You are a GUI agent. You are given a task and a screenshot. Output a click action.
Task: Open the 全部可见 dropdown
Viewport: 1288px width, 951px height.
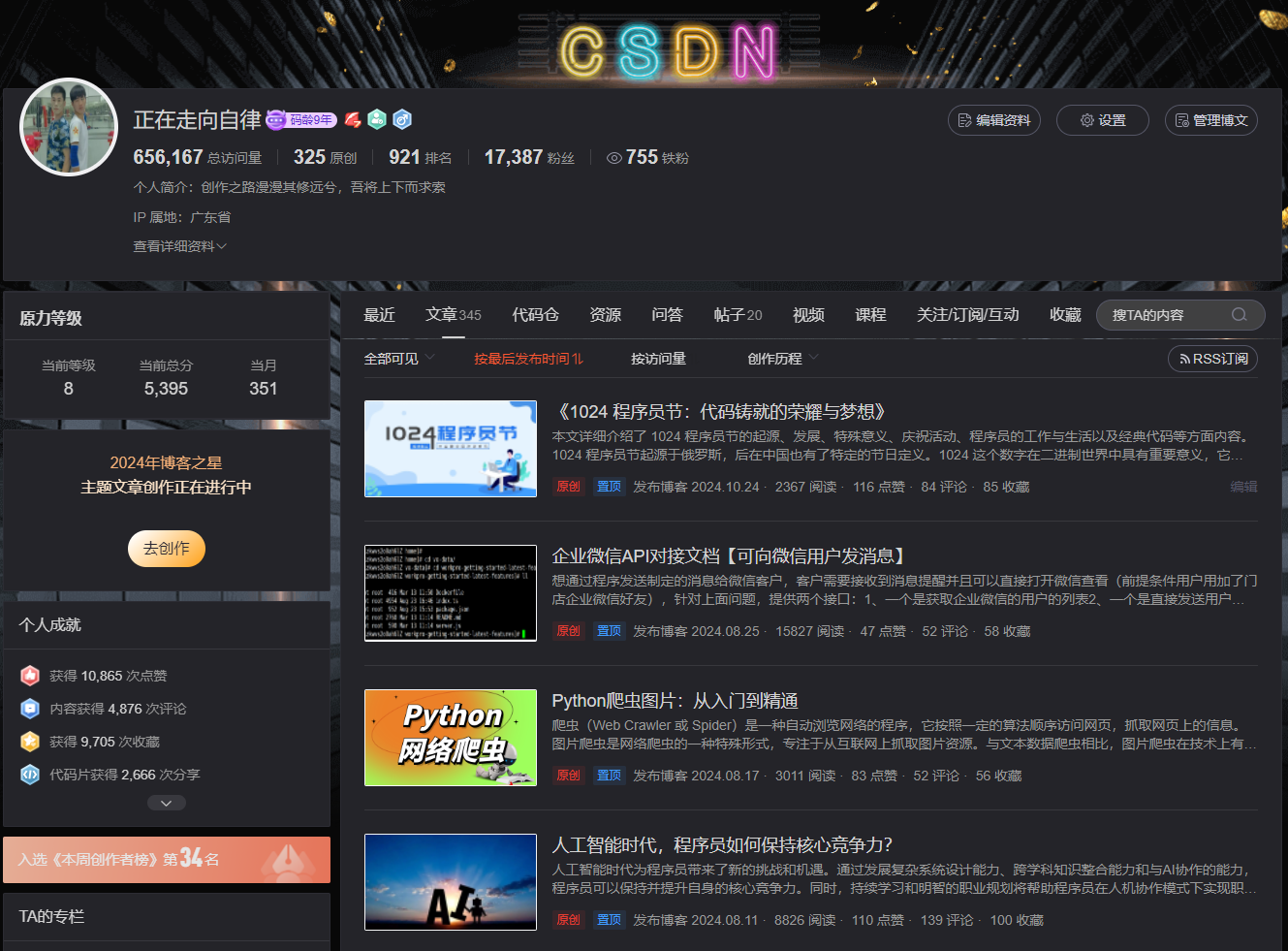click(399, 359)
